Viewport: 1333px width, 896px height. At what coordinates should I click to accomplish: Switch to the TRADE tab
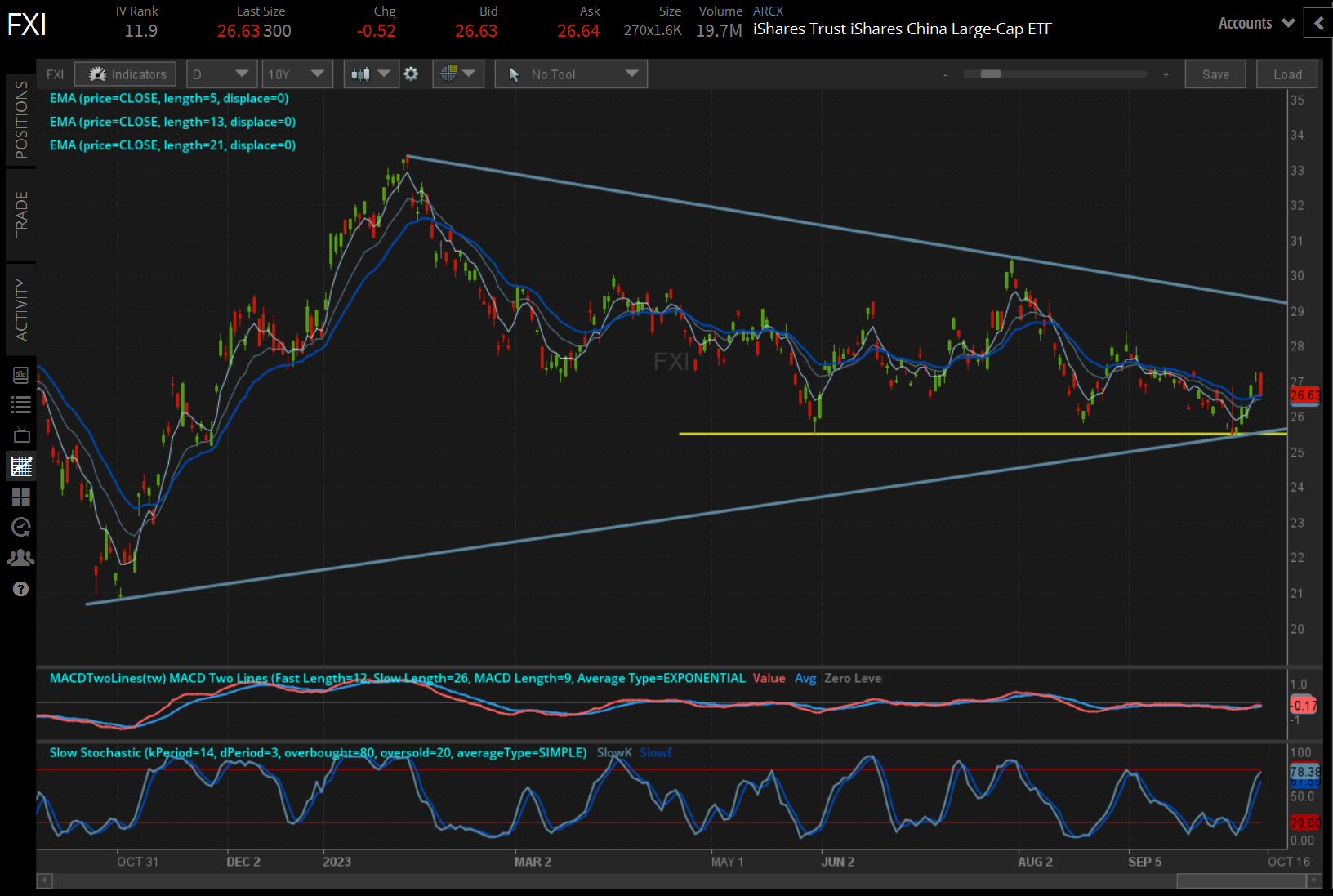(x=21, y=215)
